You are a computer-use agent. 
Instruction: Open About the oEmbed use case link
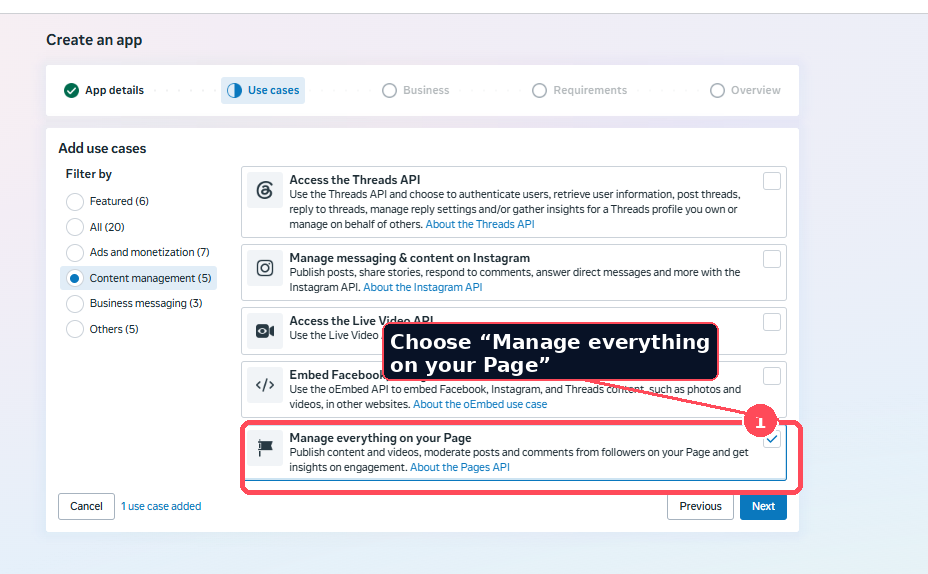click(480, 404)
